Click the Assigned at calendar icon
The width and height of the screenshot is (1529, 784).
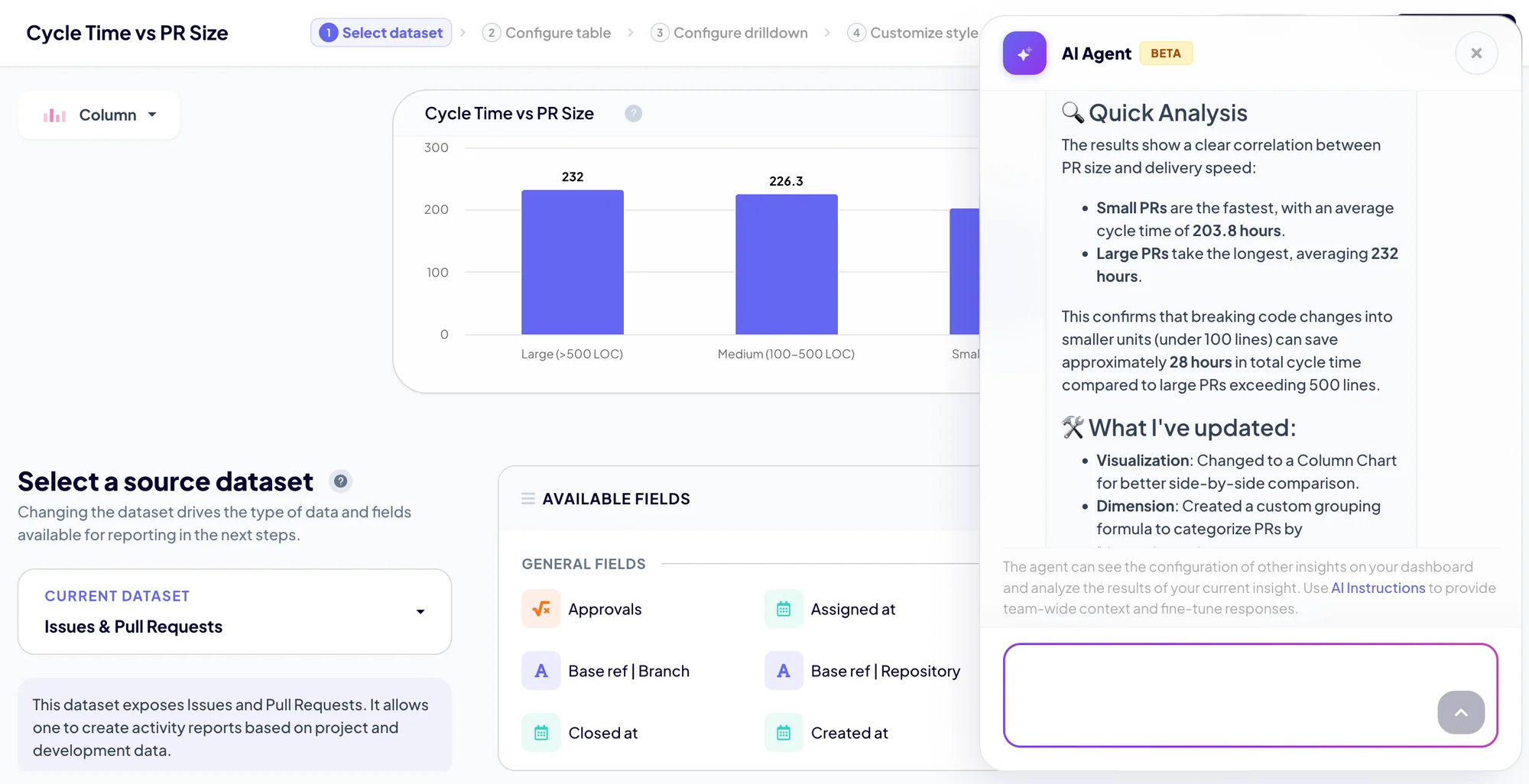[x=784, y=609]
